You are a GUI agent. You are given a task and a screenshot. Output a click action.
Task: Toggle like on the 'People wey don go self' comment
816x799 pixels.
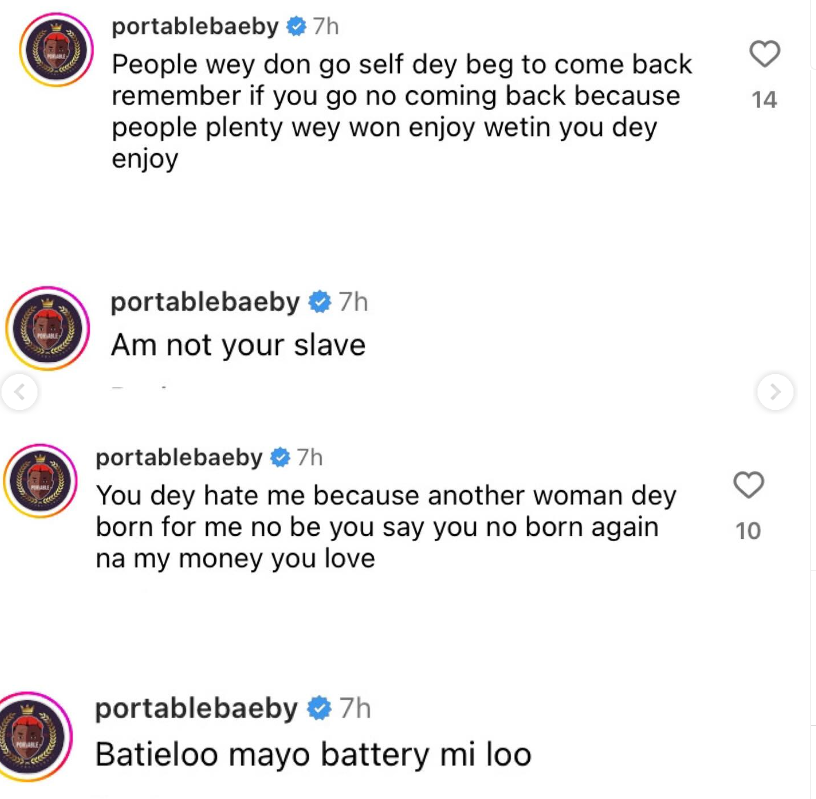coord(765,55)
